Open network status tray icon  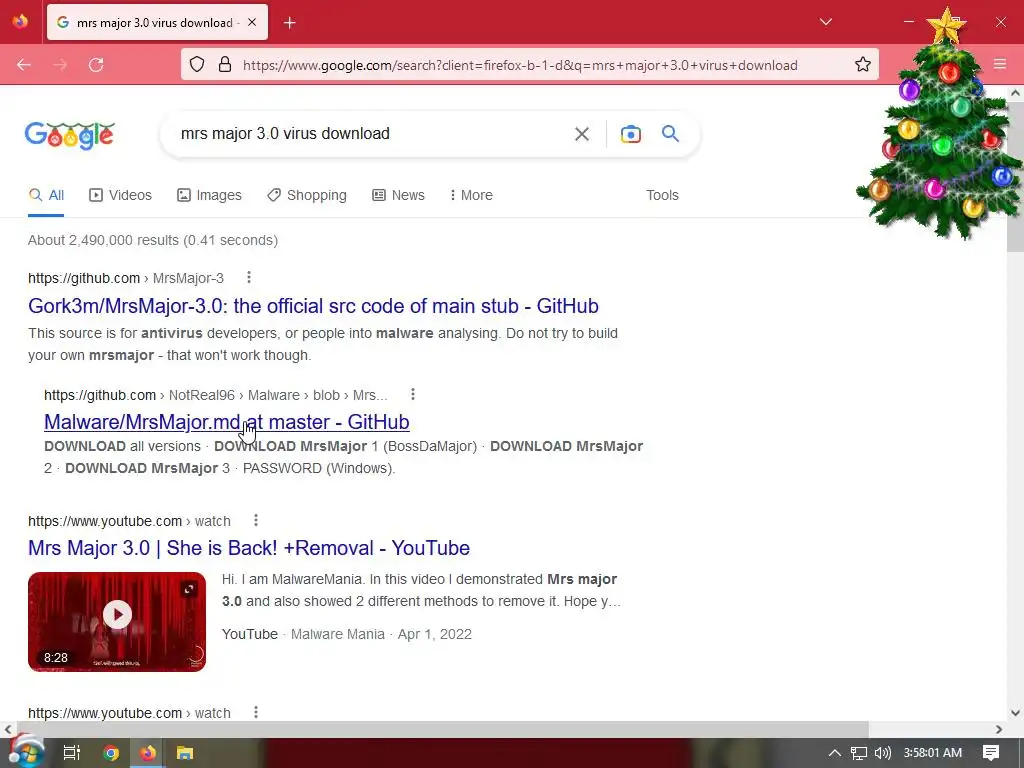click(858, 753)
